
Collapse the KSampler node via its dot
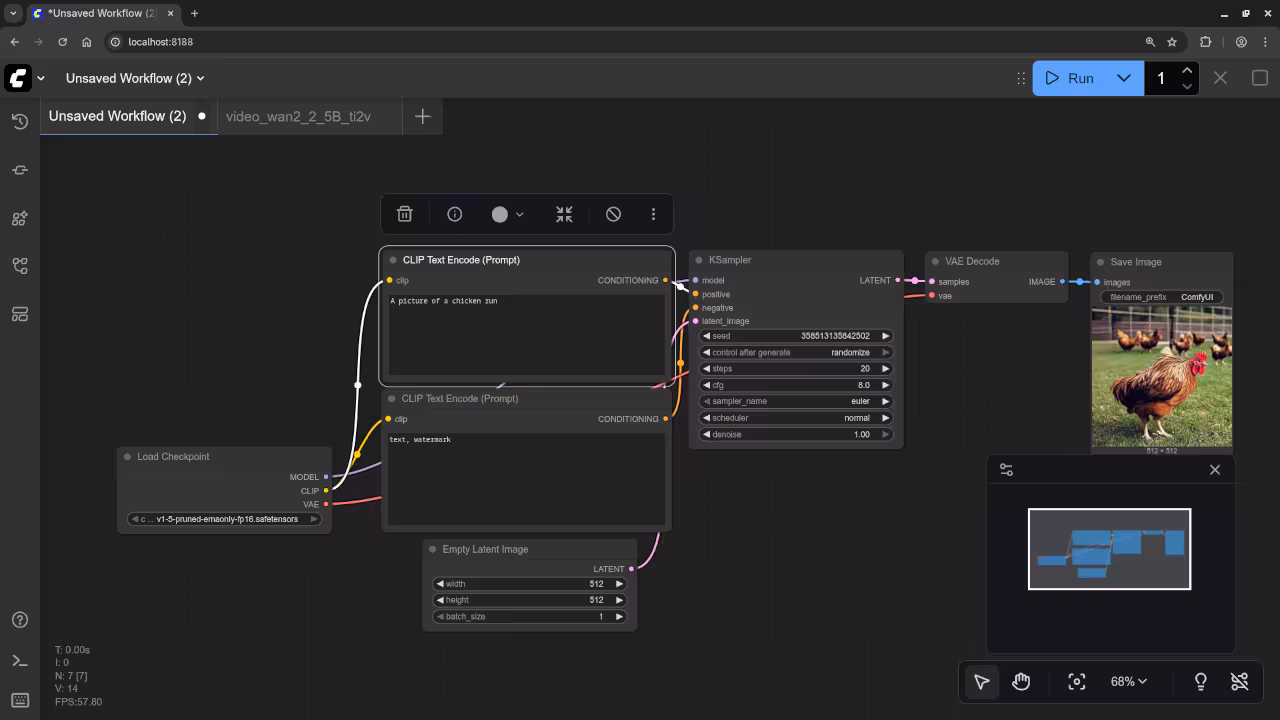(x=699, y=261)
